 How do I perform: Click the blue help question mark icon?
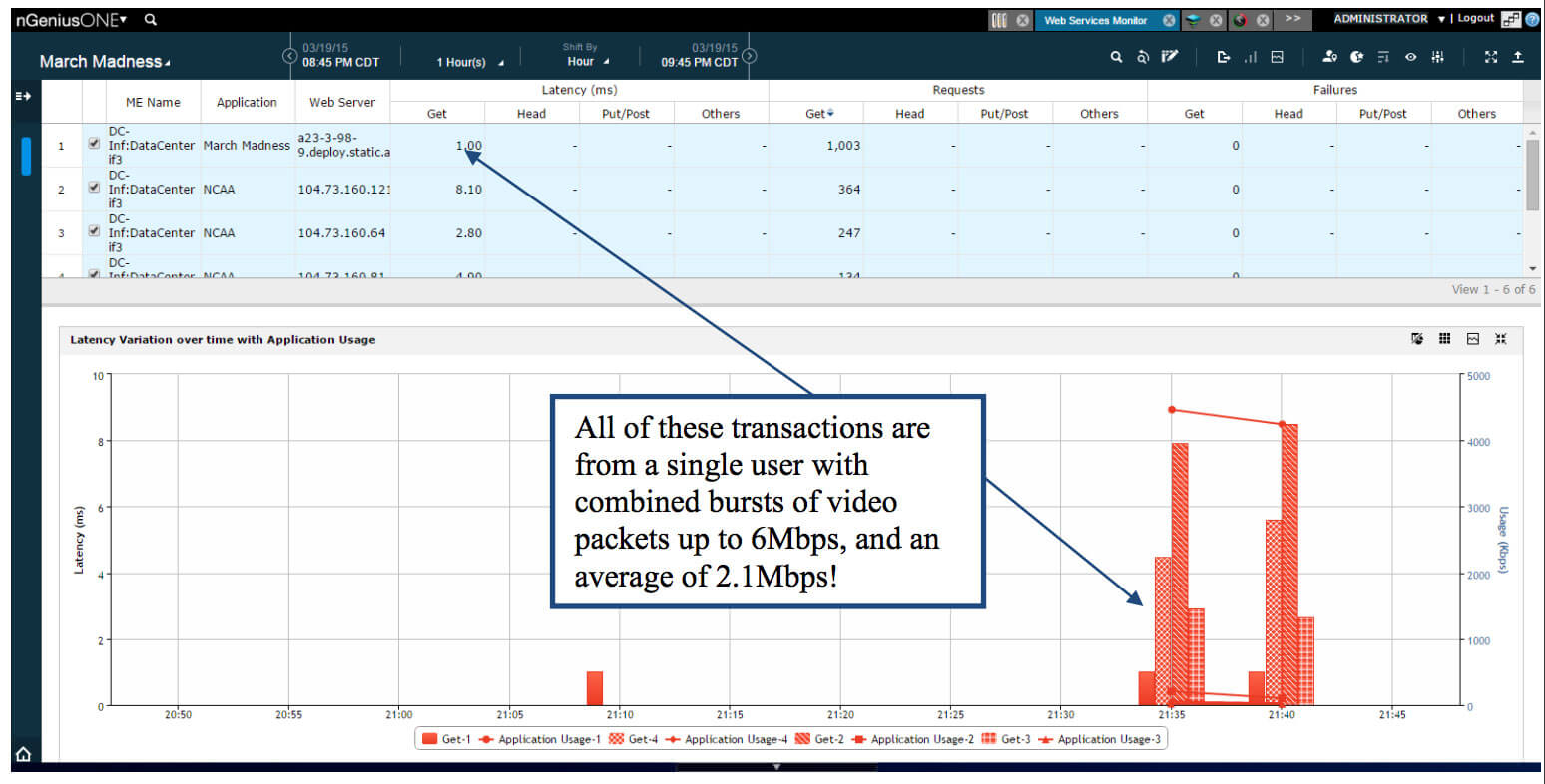(x=1532, y=19)
